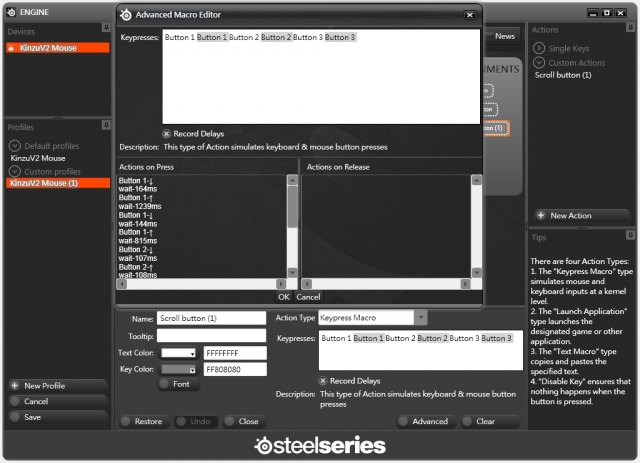Screen dimensions: 640x463
Task: Open the News tab
Action: [502, 36]
